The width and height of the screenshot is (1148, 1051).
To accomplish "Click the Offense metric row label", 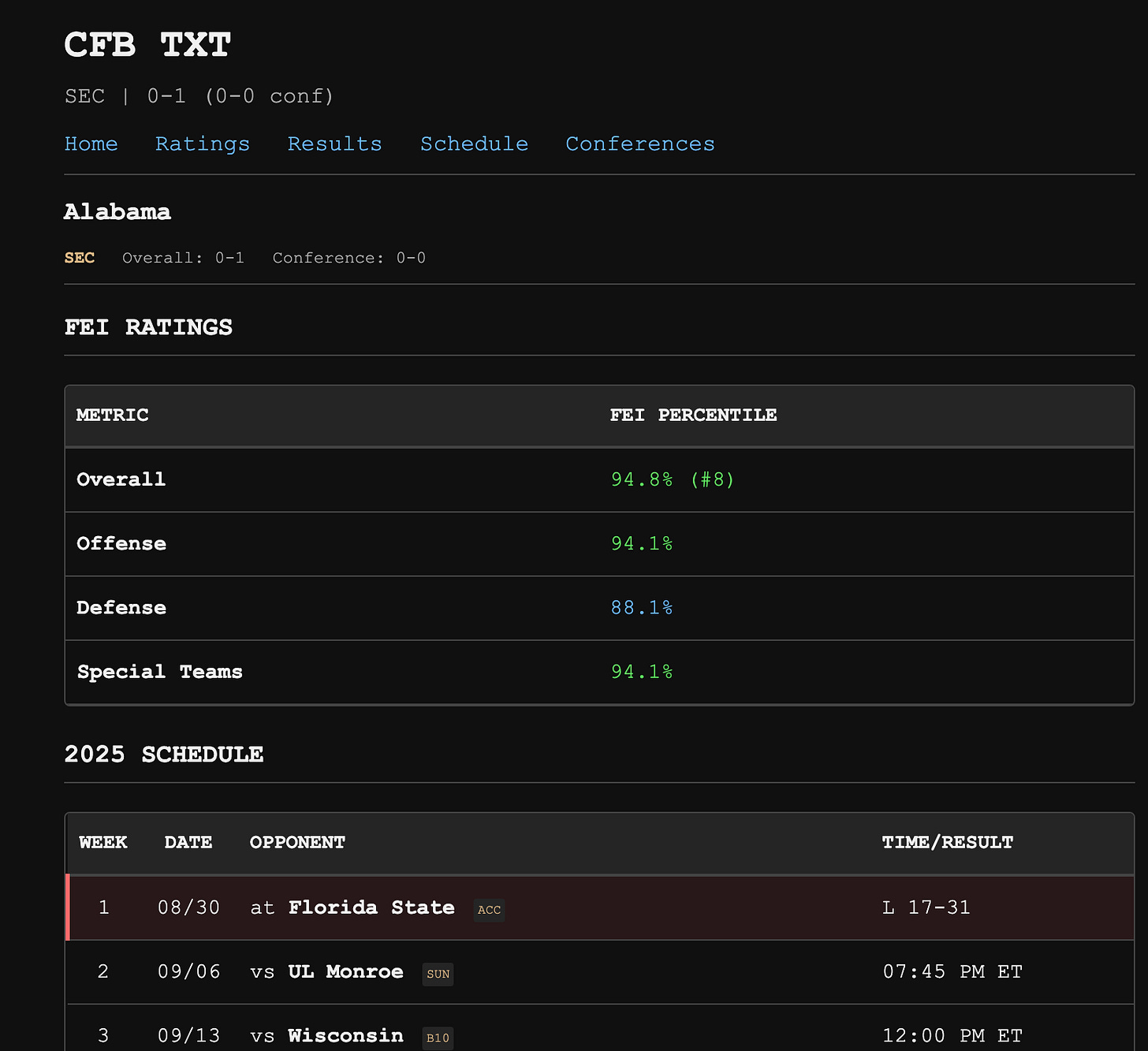I will 121,543.
